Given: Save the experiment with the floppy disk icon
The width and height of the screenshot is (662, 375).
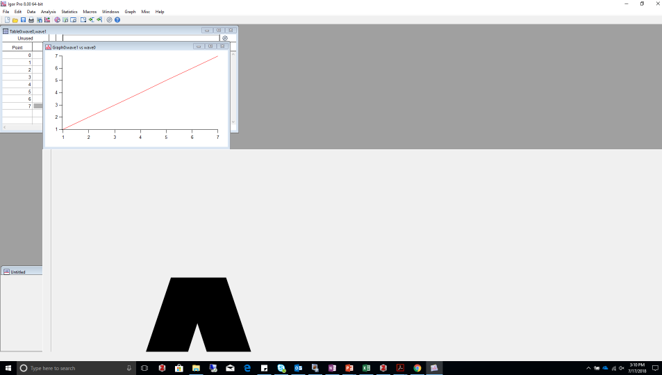Looking at the screenshot, I should (23, 20).
